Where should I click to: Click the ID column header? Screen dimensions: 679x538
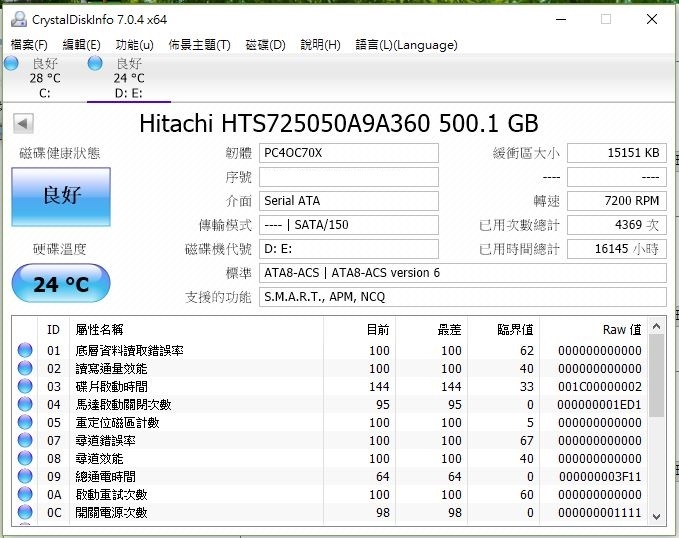(53, 330)
